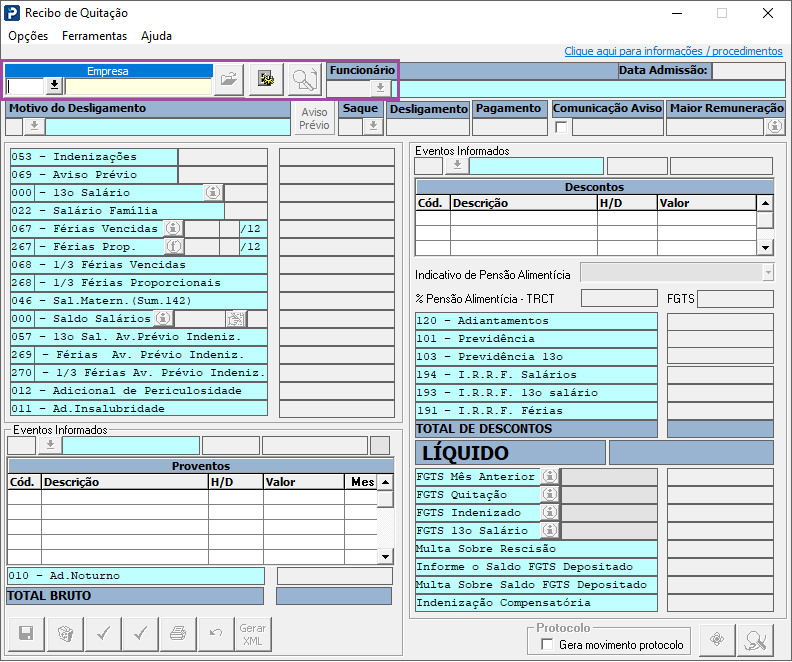Click the flower-like icon button near Protocolo
The width and height of the screenshot is (792, 662).
pyautogui.click(x=717, y=640)
